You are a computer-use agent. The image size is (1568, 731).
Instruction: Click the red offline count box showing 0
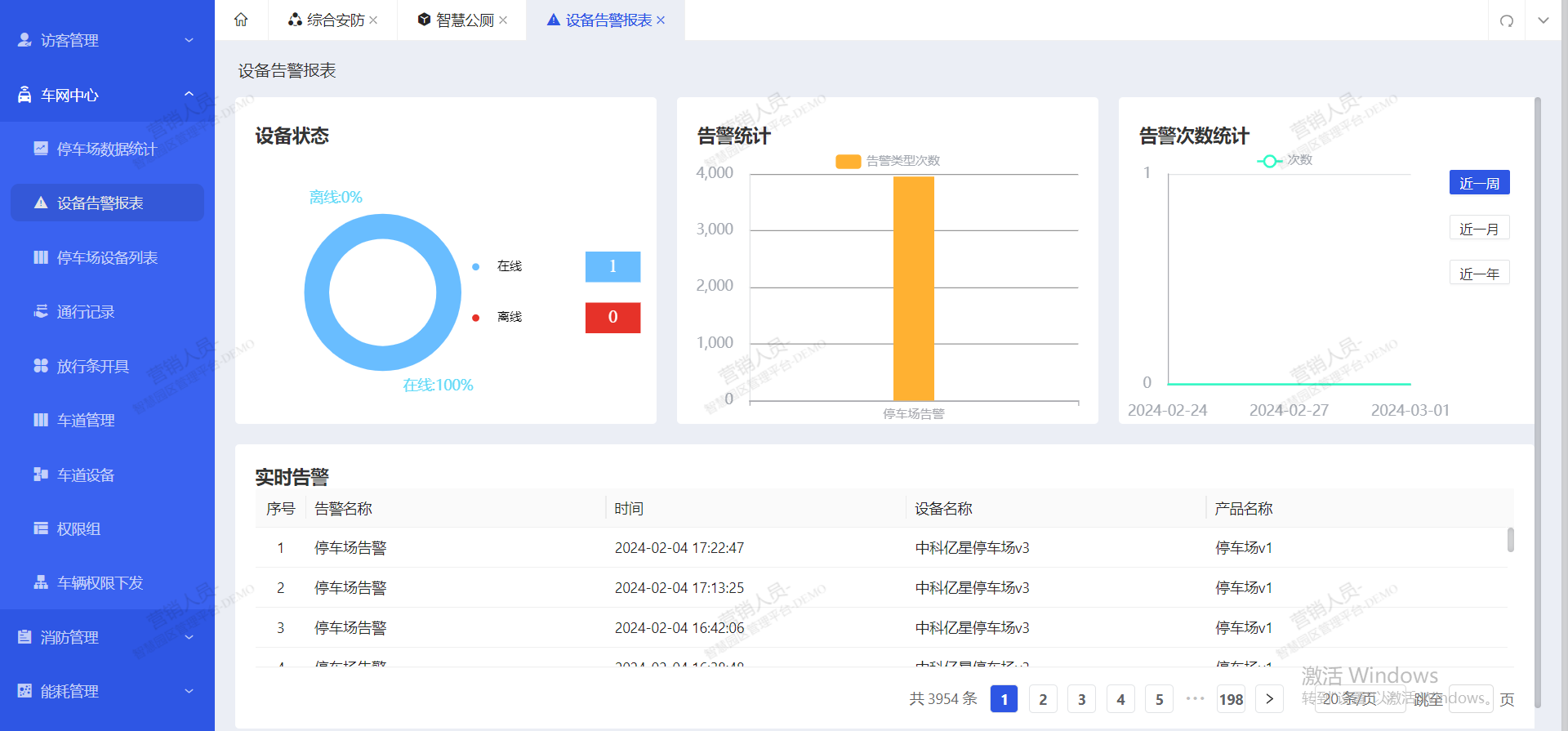click(x=612, y=318)
